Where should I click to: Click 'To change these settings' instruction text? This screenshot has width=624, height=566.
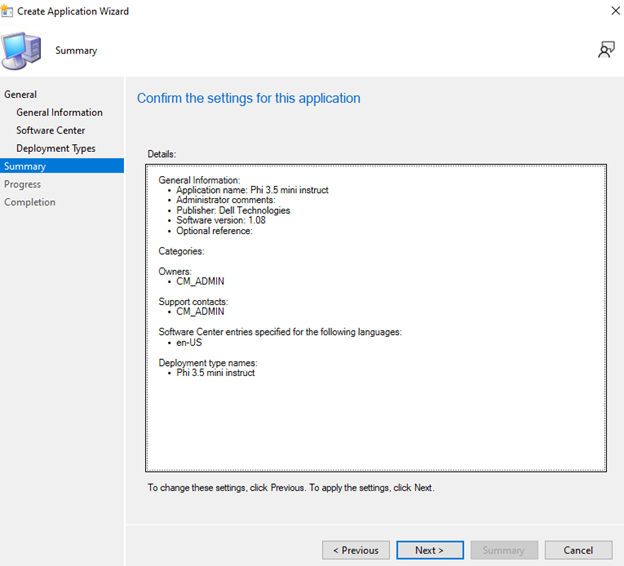click(x=291, y=488)
